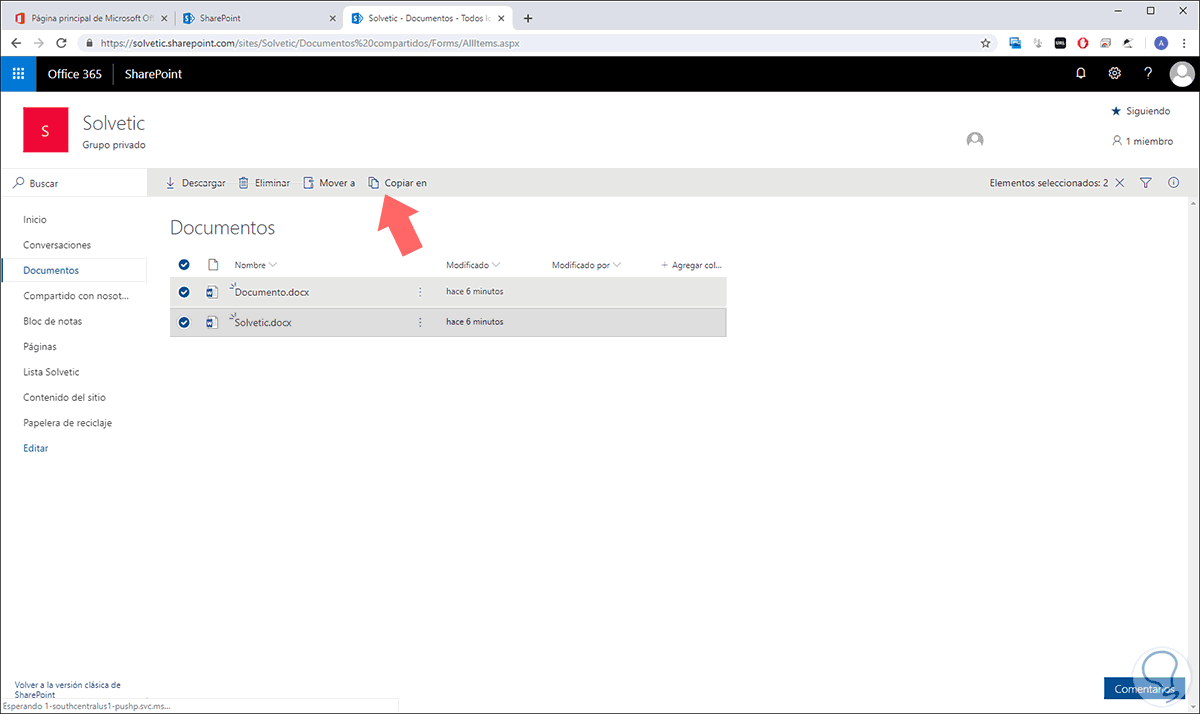Click the browser forward arrow

(x=39, y=43)
